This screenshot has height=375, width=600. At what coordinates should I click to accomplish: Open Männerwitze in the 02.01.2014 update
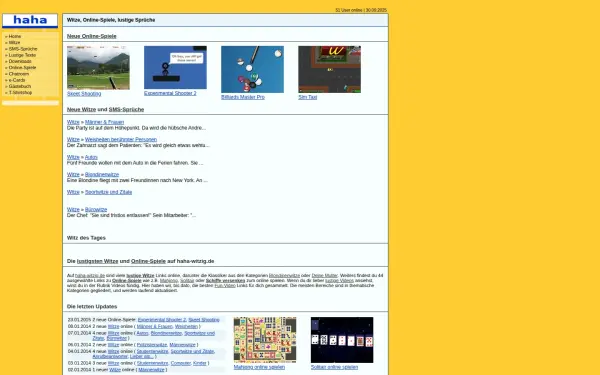(151, 370)
